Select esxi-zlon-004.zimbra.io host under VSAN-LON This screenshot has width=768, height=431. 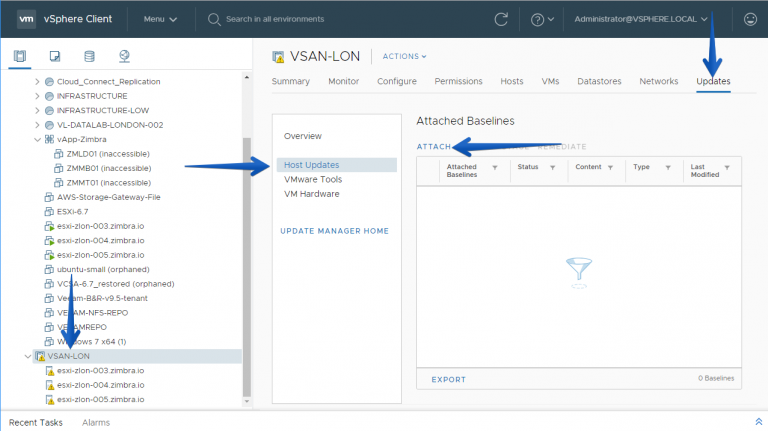point(100,385)
